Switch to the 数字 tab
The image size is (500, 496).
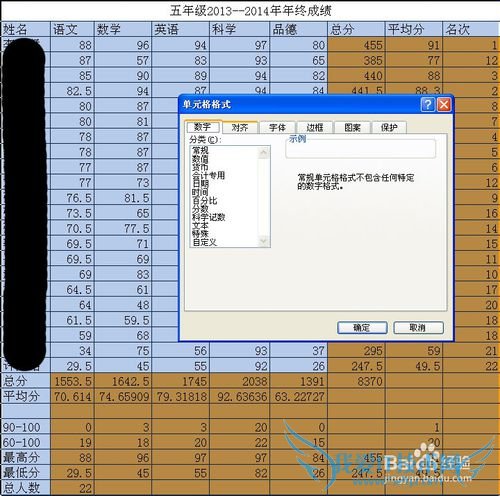[202, 127]
